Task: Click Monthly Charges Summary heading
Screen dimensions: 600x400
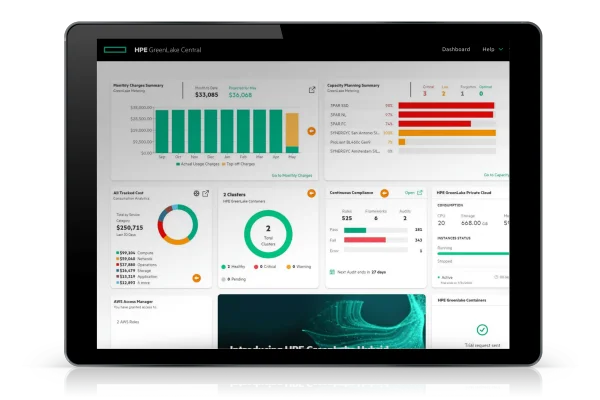Action: click(x=138, y=86)
